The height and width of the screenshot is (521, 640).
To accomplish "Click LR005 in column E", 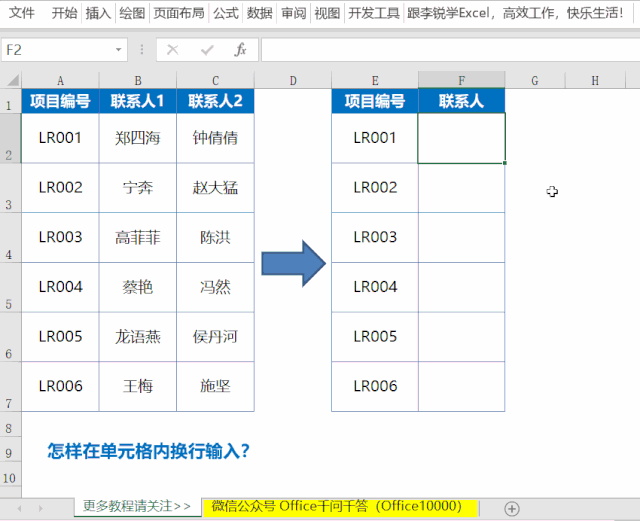I will pos(375,337).
